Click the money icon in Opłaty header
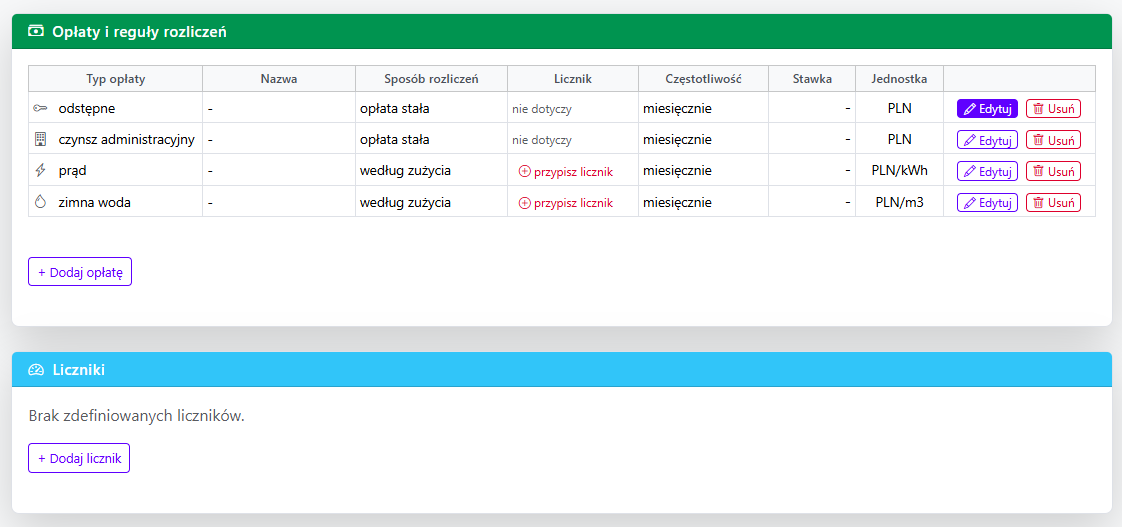This screenshot has width=1122, height=527. click(35, 32)
